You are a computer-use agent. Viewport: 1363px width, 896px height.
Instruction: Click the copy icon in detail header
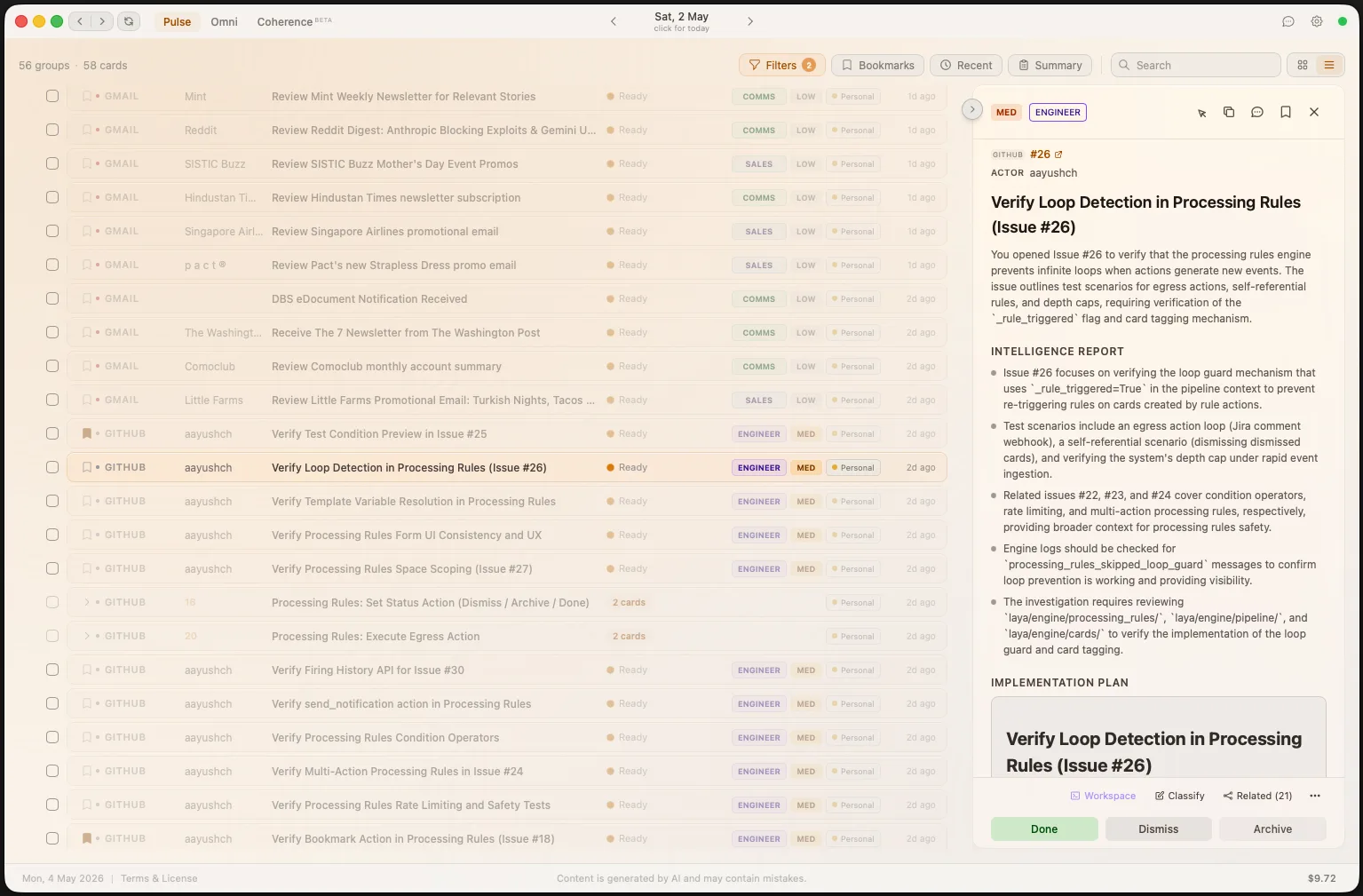(x=1229, y=112)
